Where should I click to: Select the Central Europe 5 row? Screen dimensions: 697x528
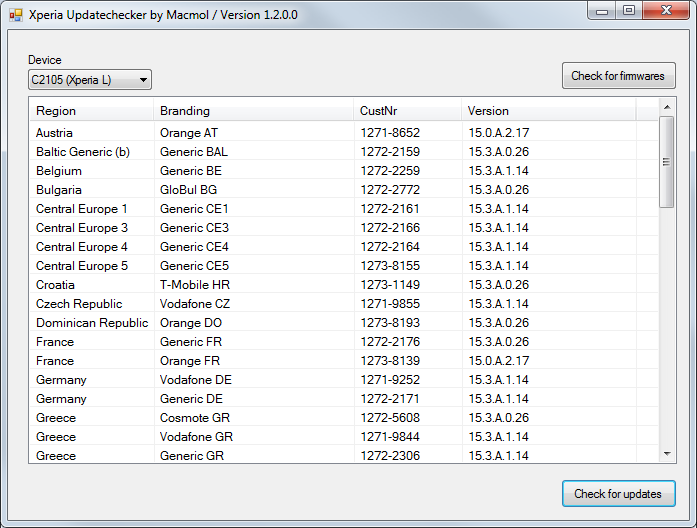point(344,266)
